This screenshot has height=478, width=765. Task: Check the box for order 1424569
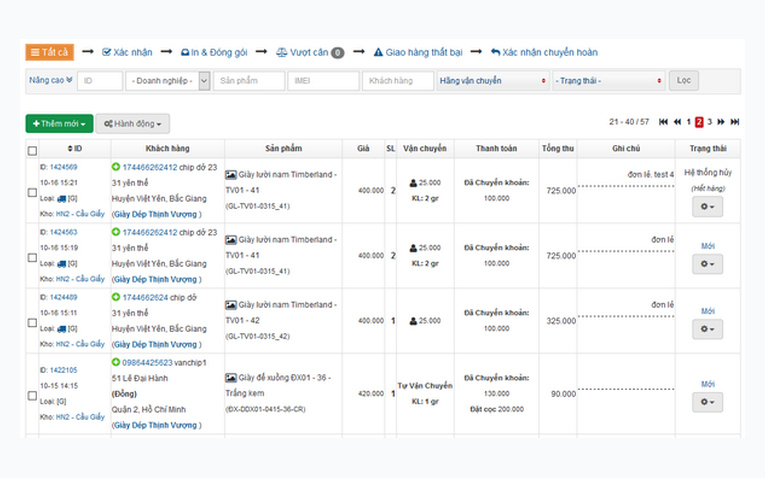(32, 192)
